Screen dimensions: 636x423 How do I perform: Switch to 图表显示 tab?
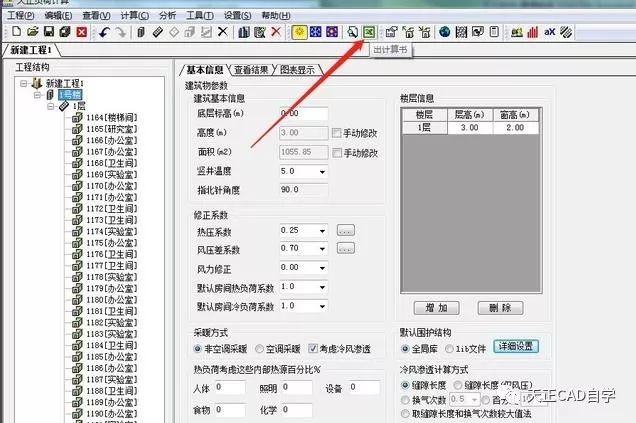297,70
